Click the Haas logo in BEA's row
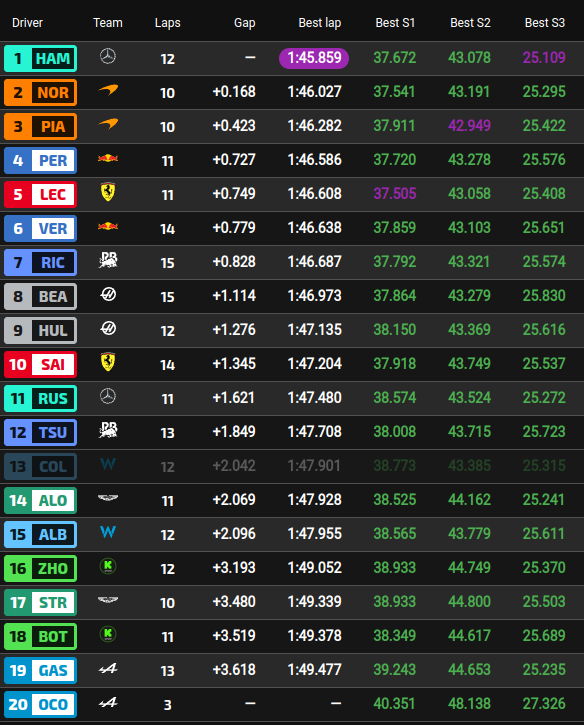This screenshot has height=725, width=584. 108,295
